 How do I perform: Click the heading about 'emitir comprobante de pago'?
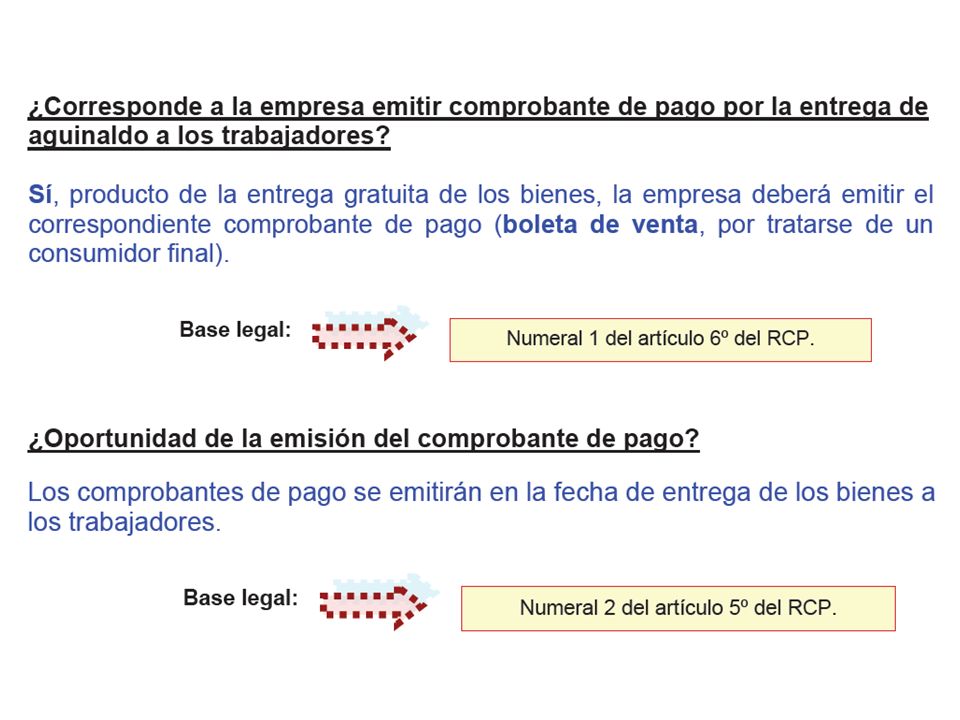tap(478, 121)
